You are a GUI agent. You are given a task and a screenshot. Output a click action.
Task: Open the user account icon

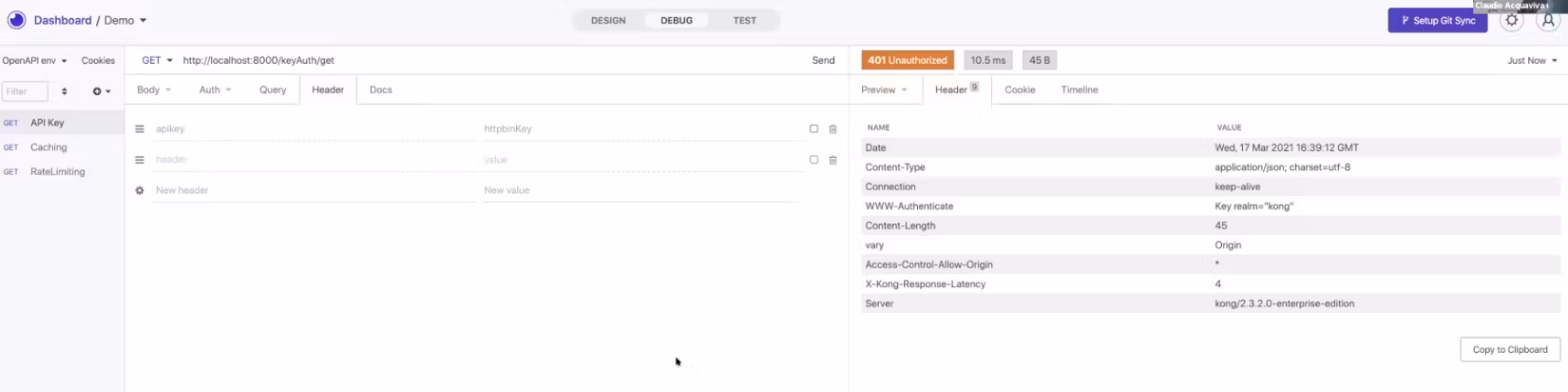[x=1548, y=20]
